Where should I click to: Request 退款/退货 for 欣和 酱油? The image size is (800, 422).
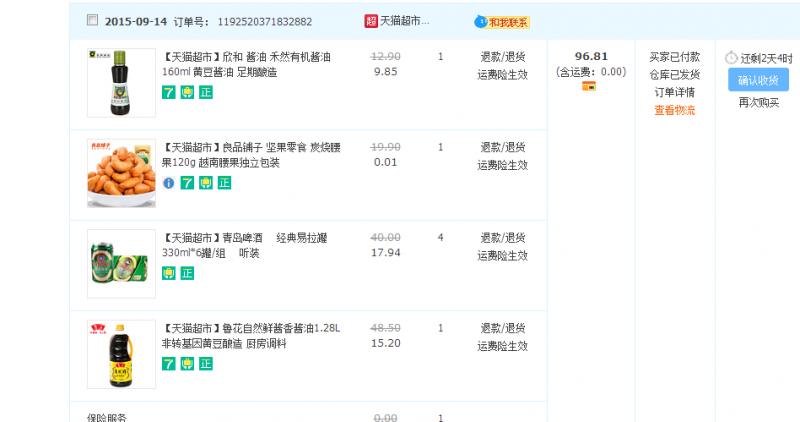tap(503, 57)
